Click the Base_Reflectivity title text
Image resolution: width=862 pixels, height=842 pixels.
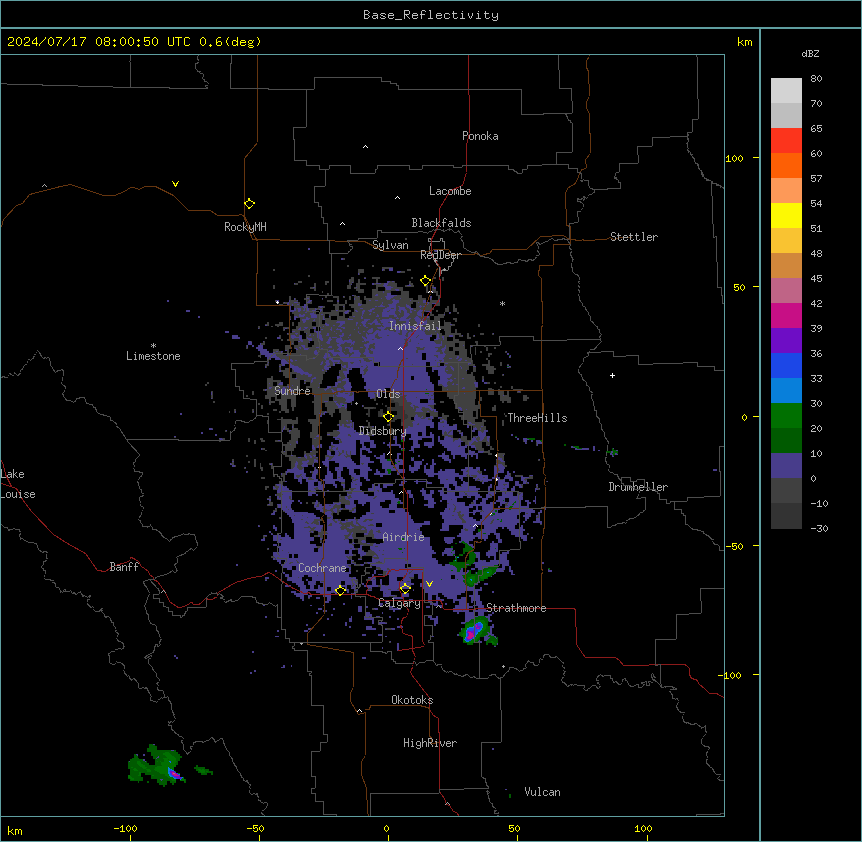431,15
